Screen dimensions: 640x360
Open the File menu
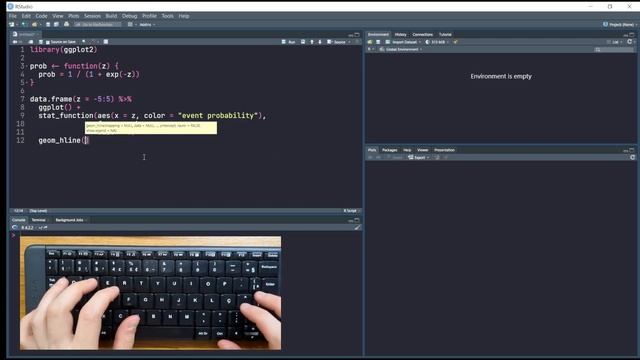[x=13, y=16]
